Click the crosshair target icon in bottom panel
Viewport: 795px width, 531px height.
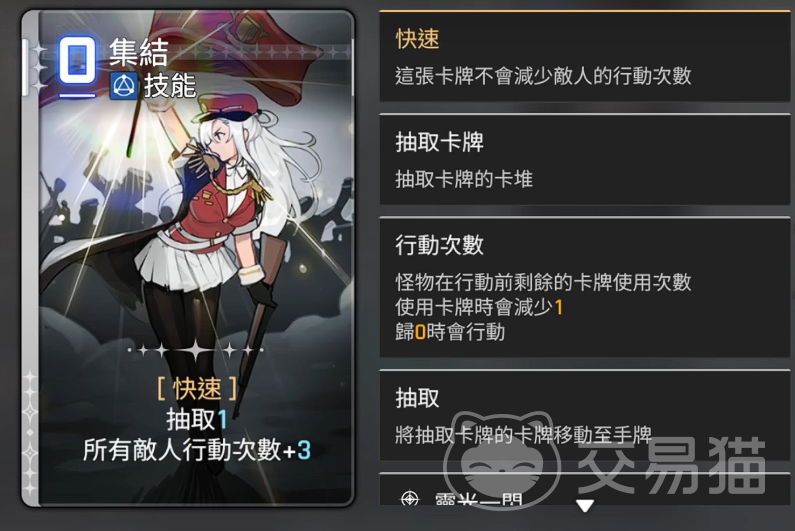click(410, 499)
